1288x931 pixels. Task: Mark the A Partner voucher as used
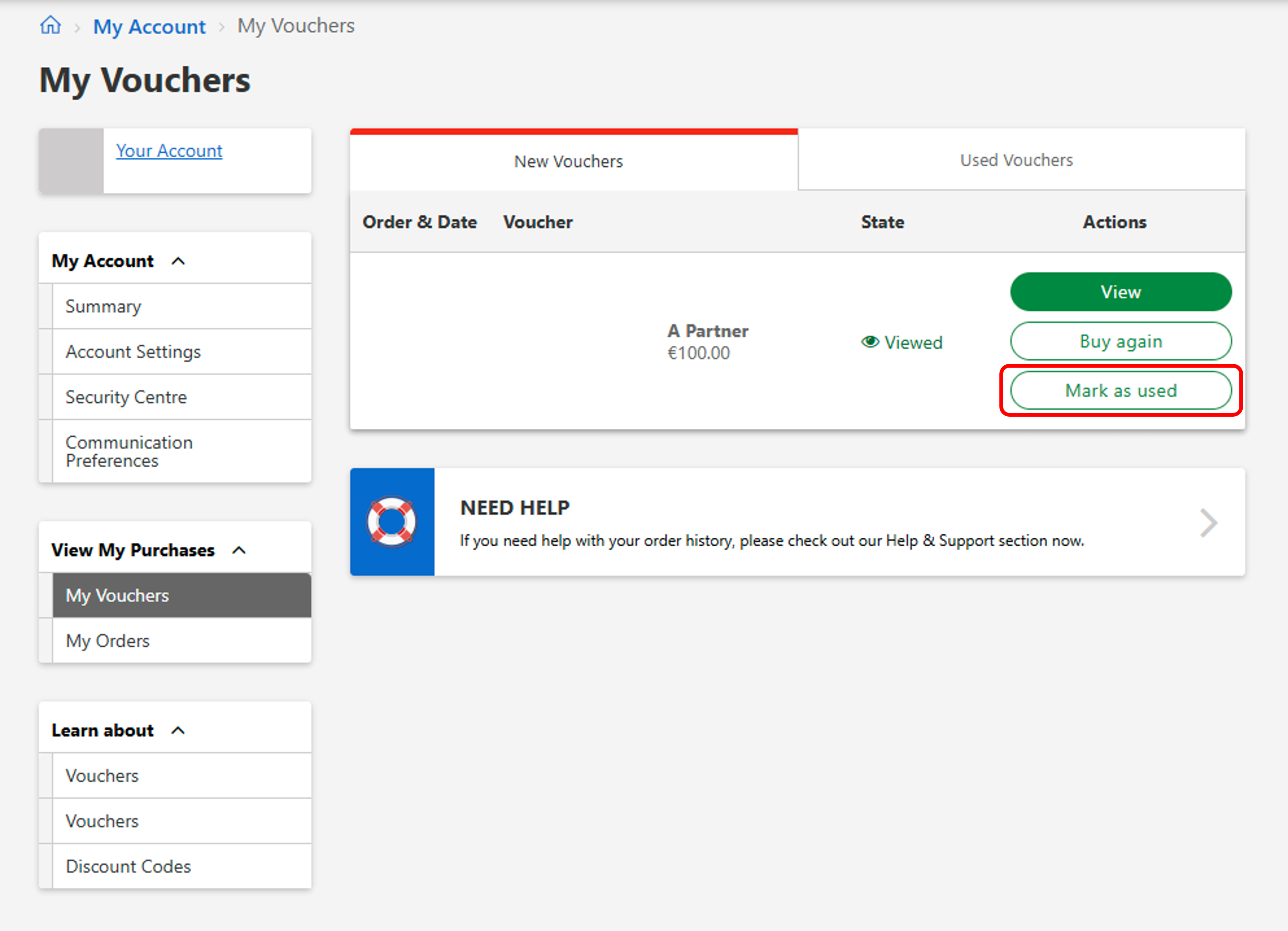[x=1120, y=391]
